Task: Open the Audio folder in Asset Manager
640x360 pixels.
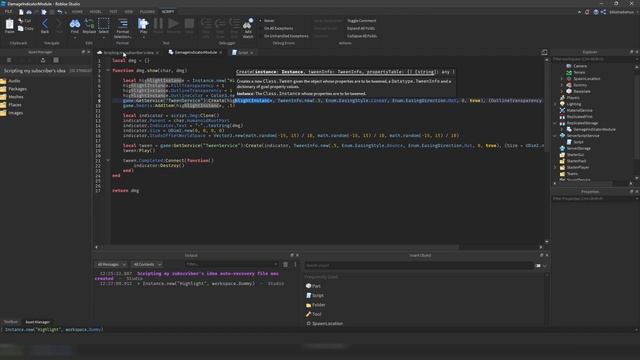Action: pos(14,81)
